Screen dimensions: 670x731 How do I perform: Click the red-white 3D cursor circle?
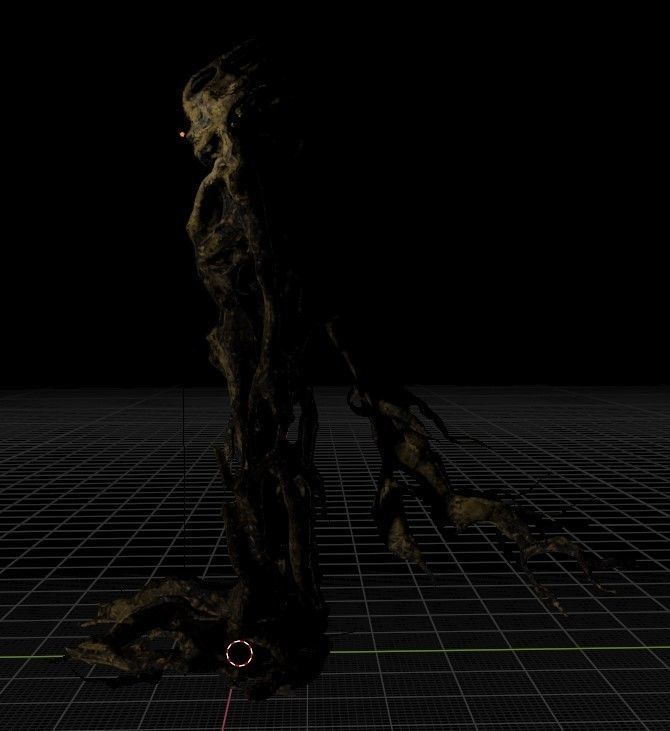[239, 653]
